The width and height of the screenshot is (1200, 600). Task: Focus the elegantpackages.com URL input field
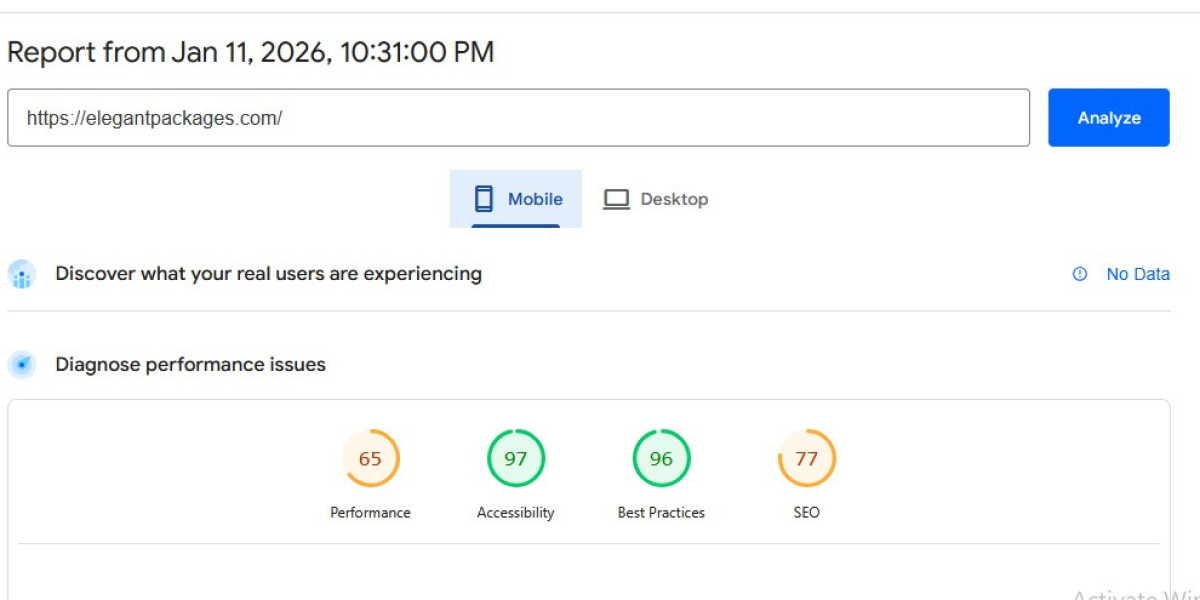[x=518, y=118]
